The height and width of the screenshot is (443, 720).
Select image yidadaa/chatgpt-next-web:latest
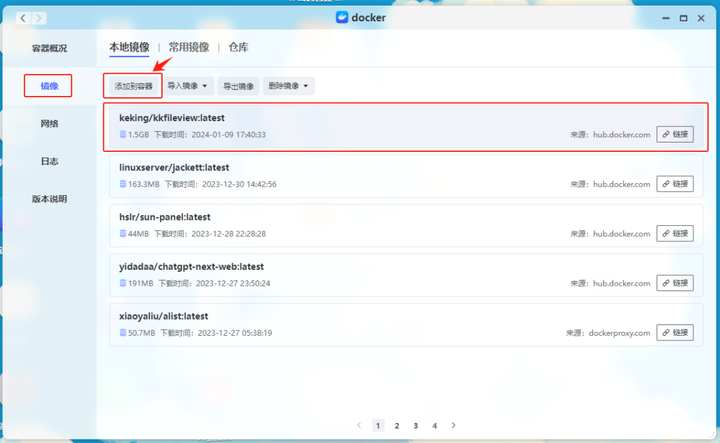pos(406,275)
